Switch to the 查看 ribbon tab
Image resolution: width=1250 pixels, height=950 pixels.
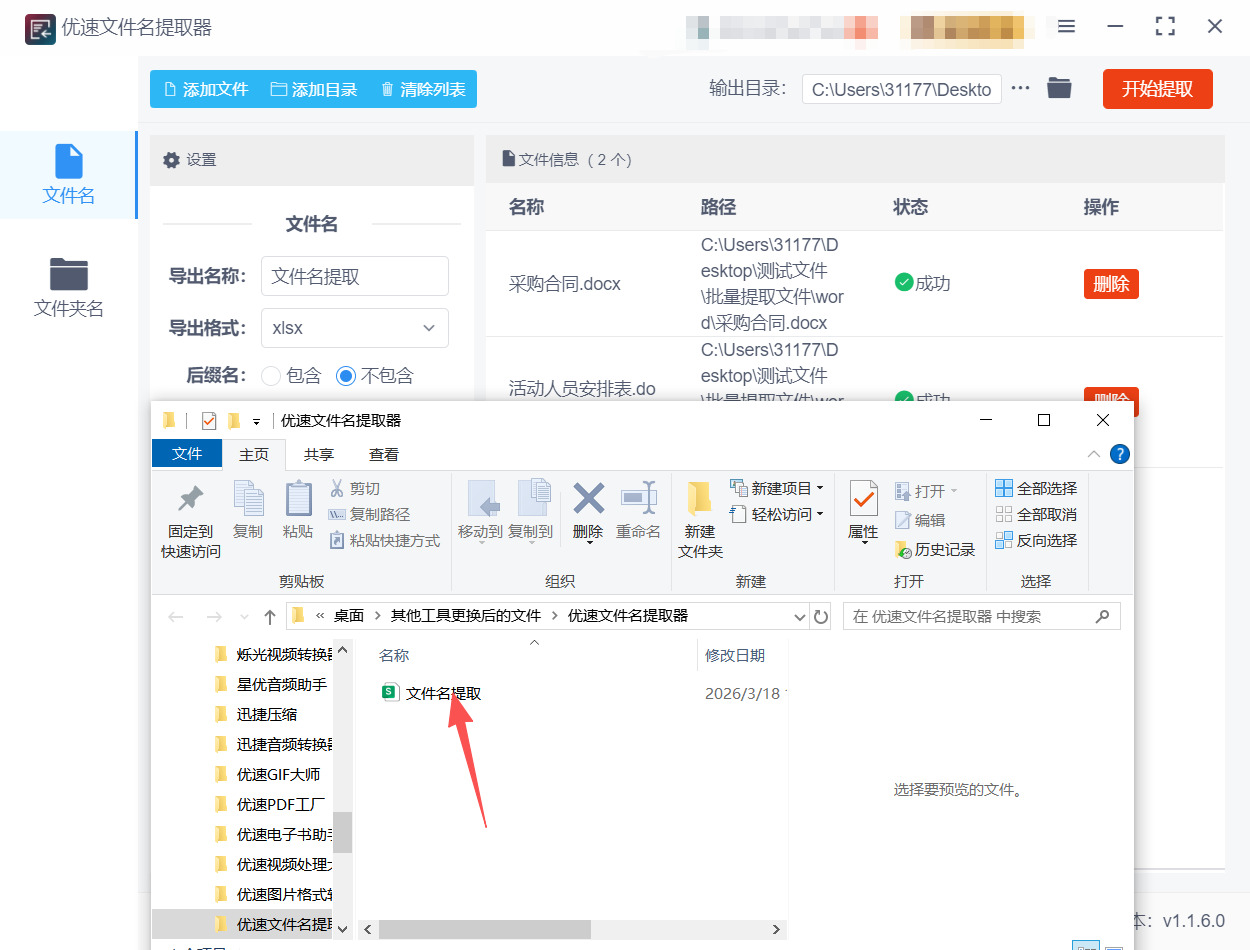coord(383,453)
